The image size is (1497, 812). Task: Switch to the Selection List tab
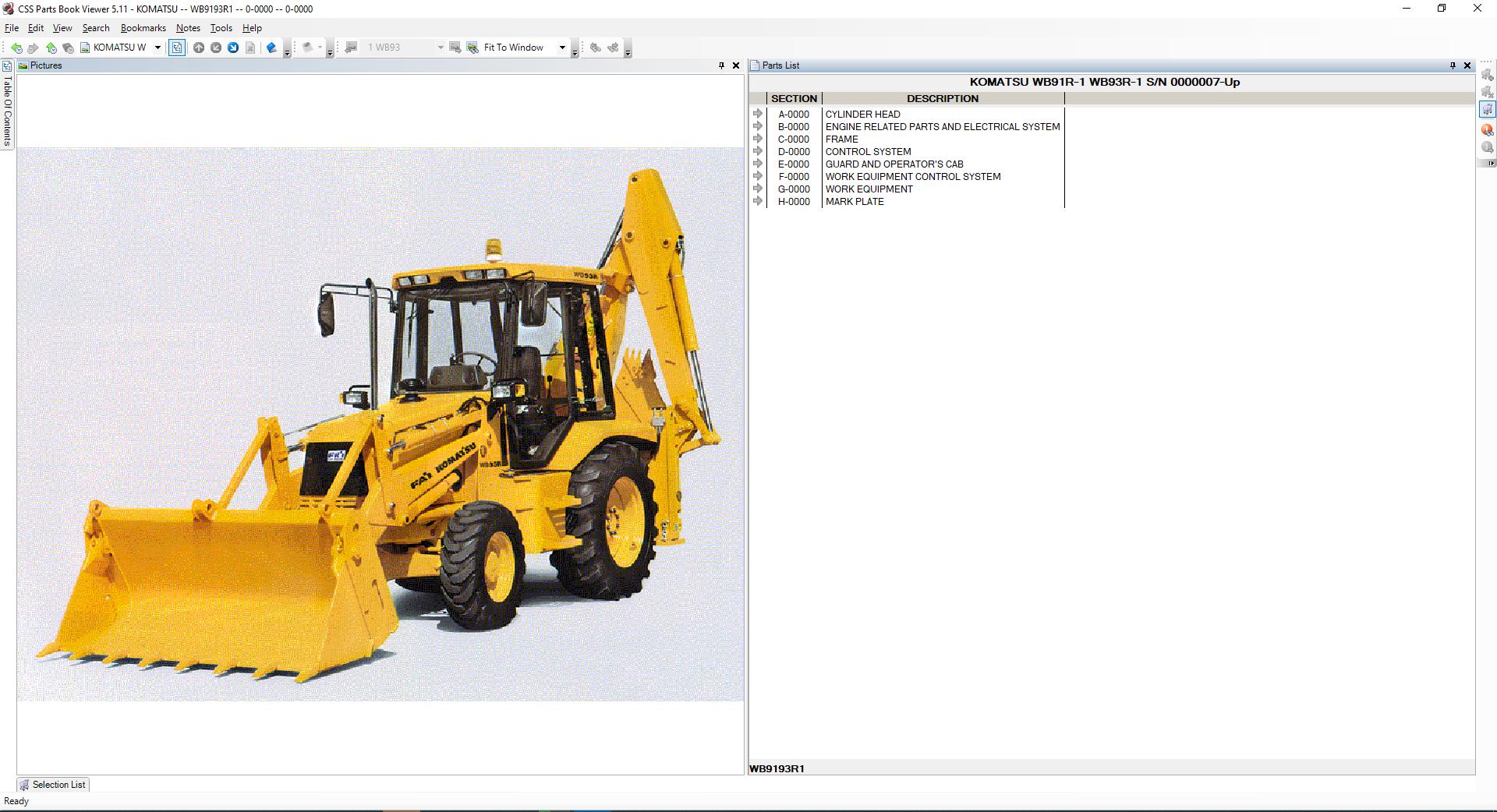tap(52, 785)
